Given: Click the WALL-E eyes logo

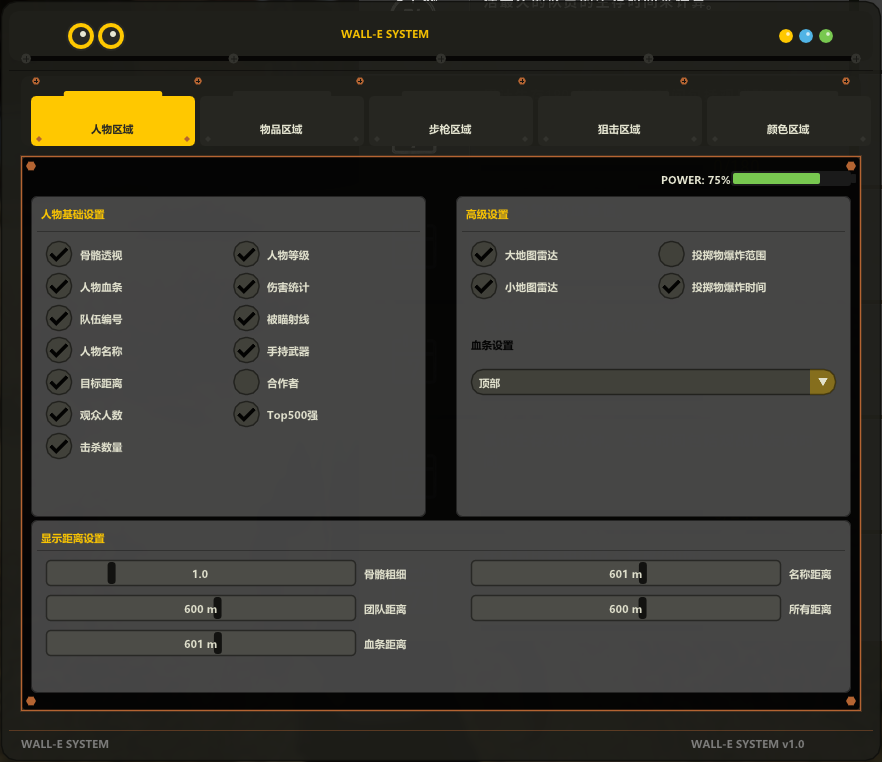Looking at the screenshot, I should (96, 37).
